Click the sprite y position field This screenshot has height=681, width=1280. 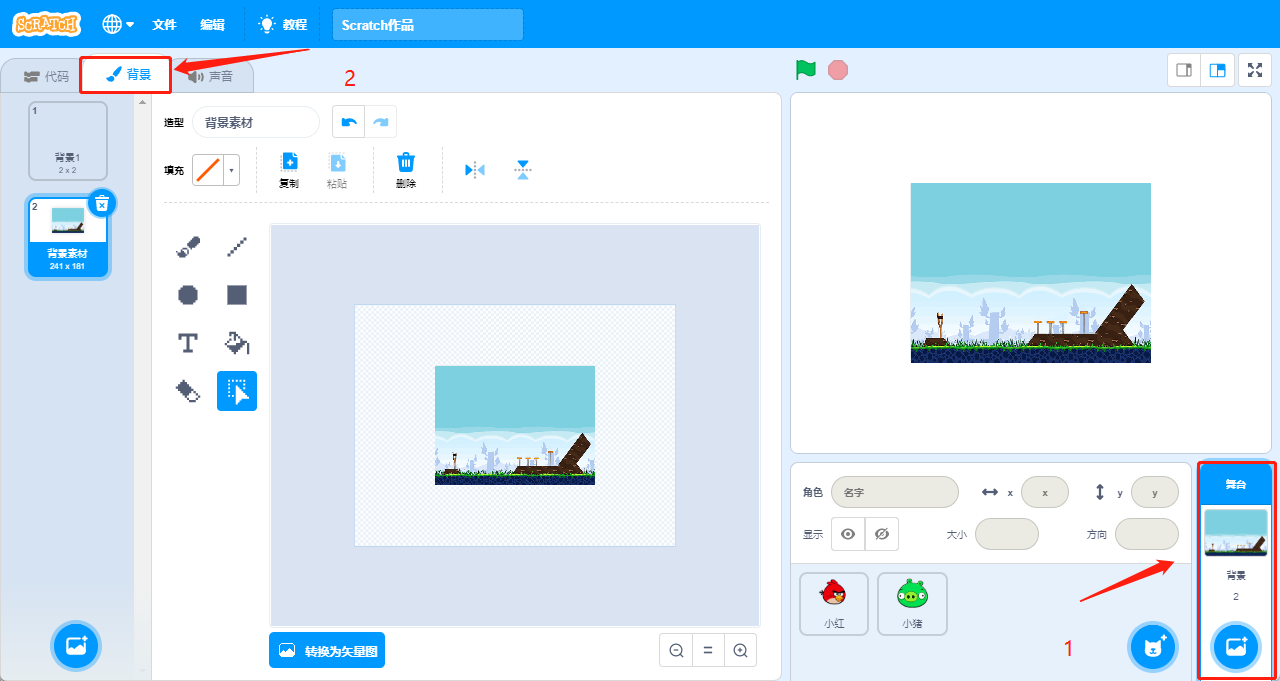(x=1155, y=492)
